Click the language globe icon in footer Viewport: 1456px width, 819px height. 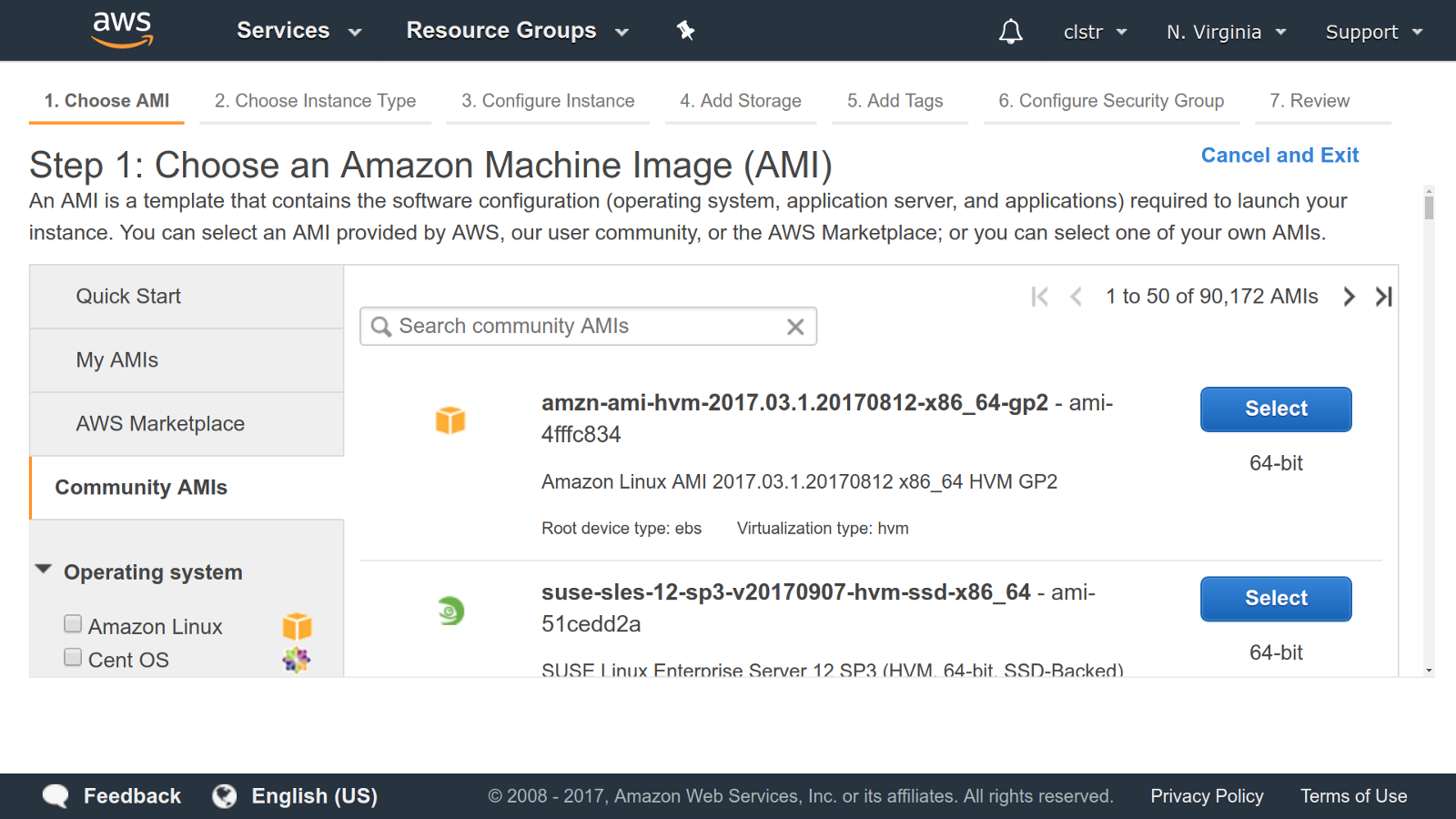pyautogui.click(x=225, y=796)
